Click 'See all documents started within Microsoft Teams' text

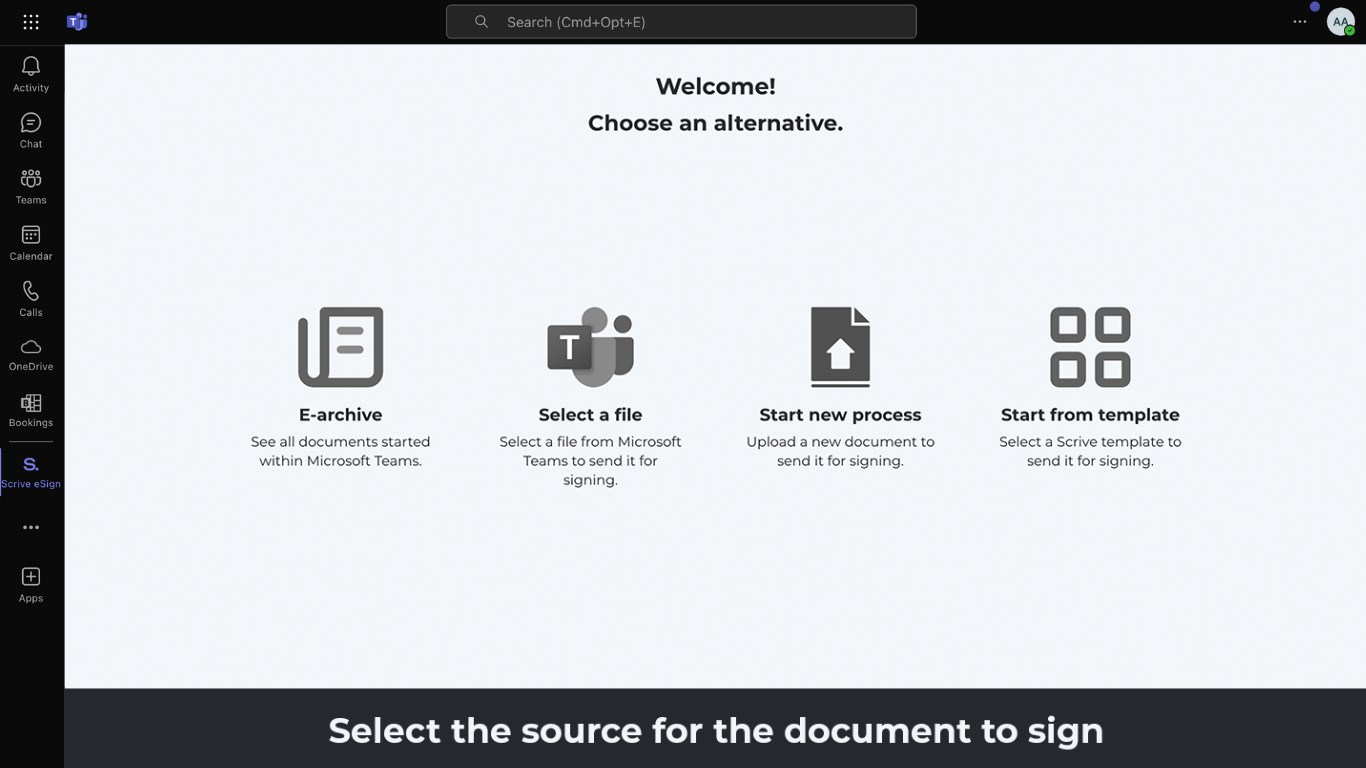(341, 451)
